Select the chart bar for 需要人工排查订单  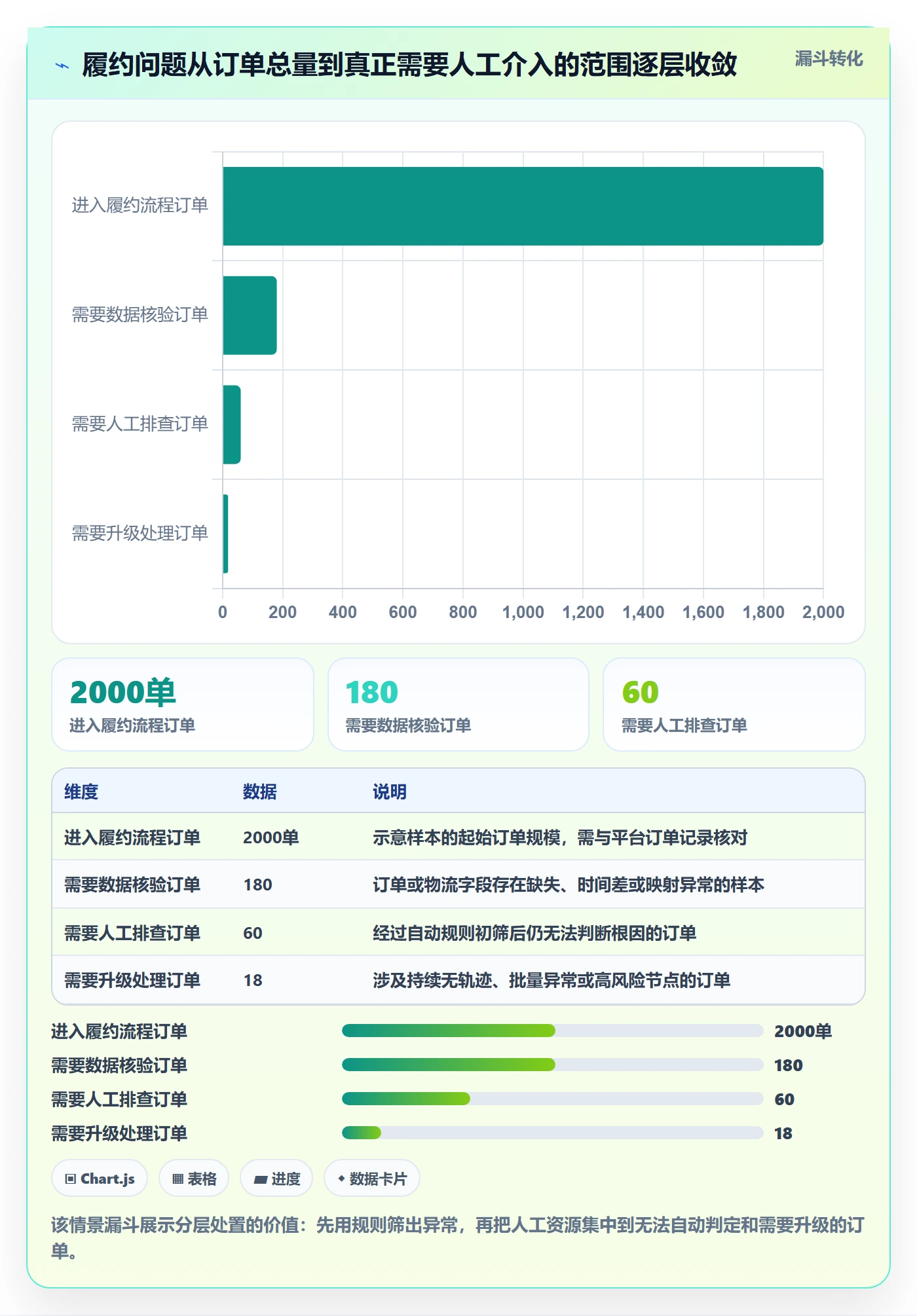click(x=232, y=424)
